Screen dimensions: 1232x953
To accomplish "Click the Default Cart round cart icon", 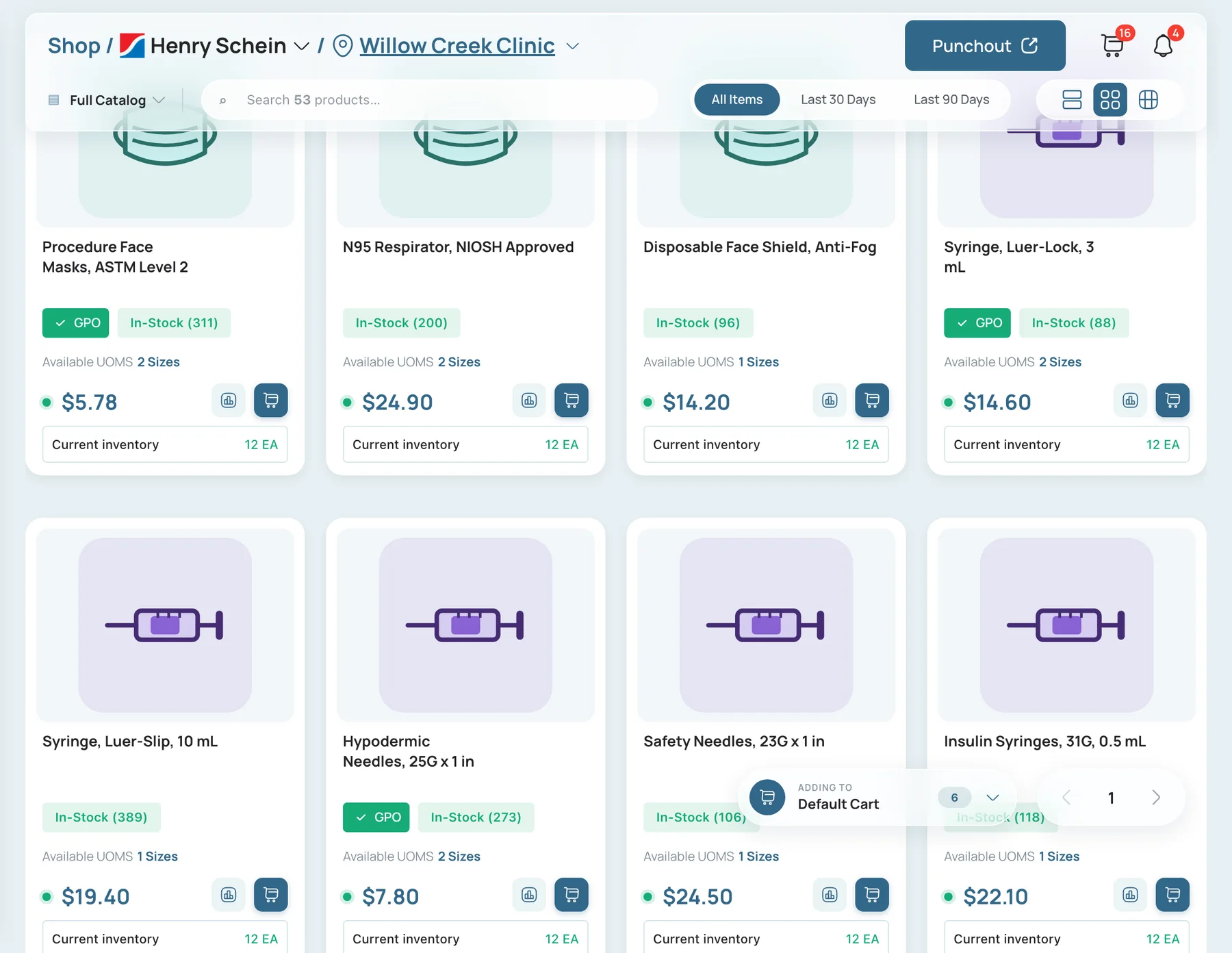I will 767,798.
